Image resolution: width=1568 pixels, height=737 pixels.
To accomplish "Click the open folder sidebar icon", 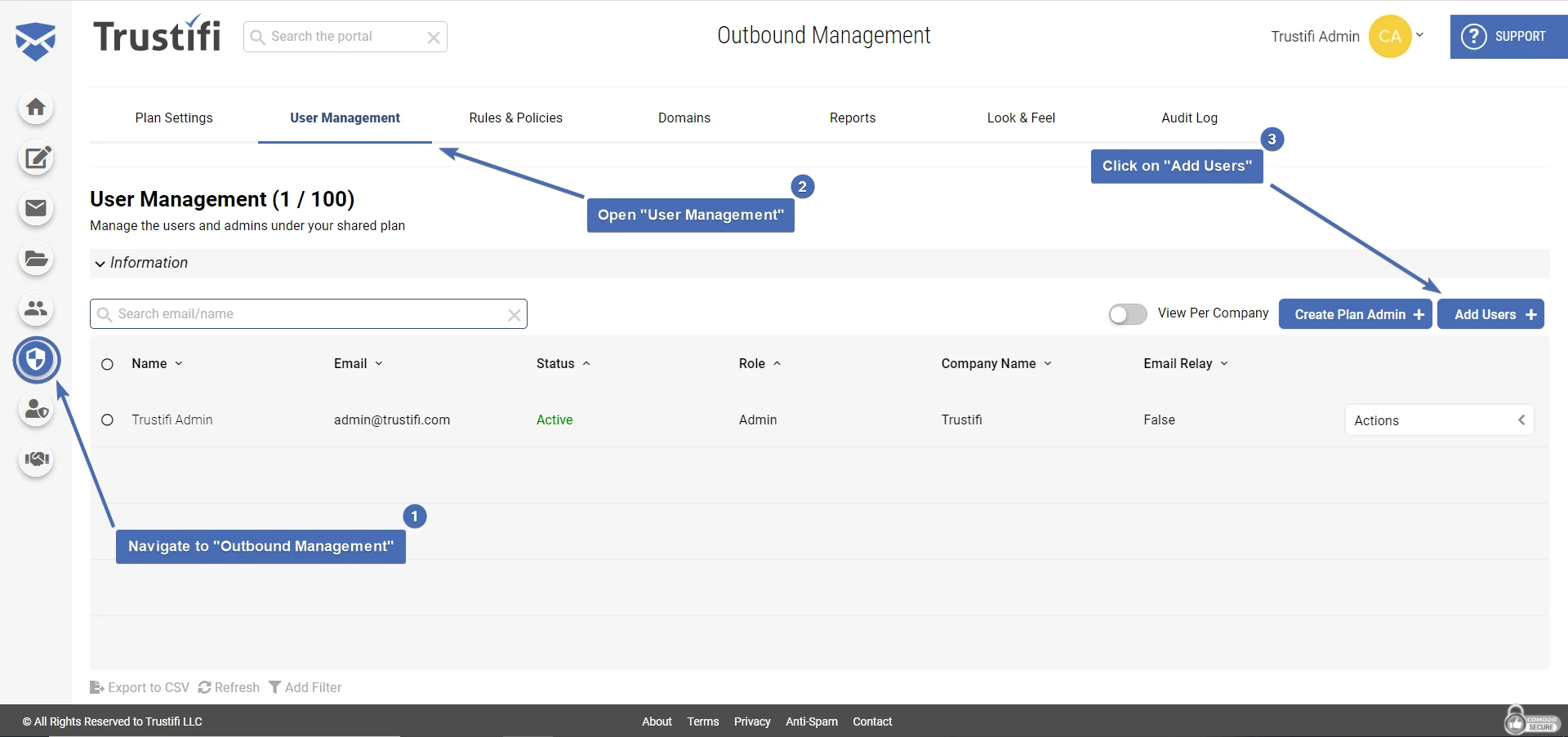I will pos(36,259).
